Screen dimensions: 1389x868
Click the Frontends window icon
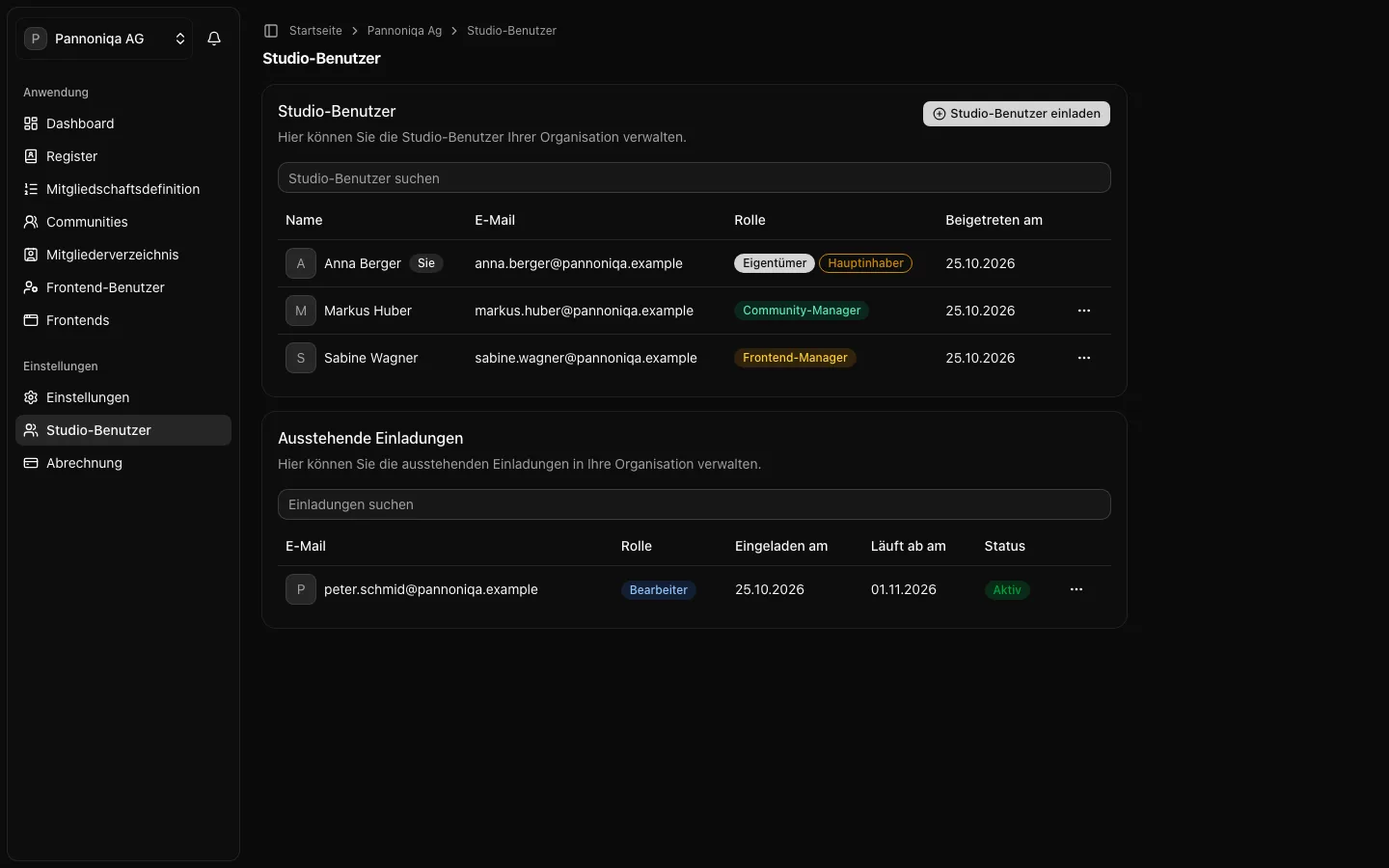coord(31,320)
